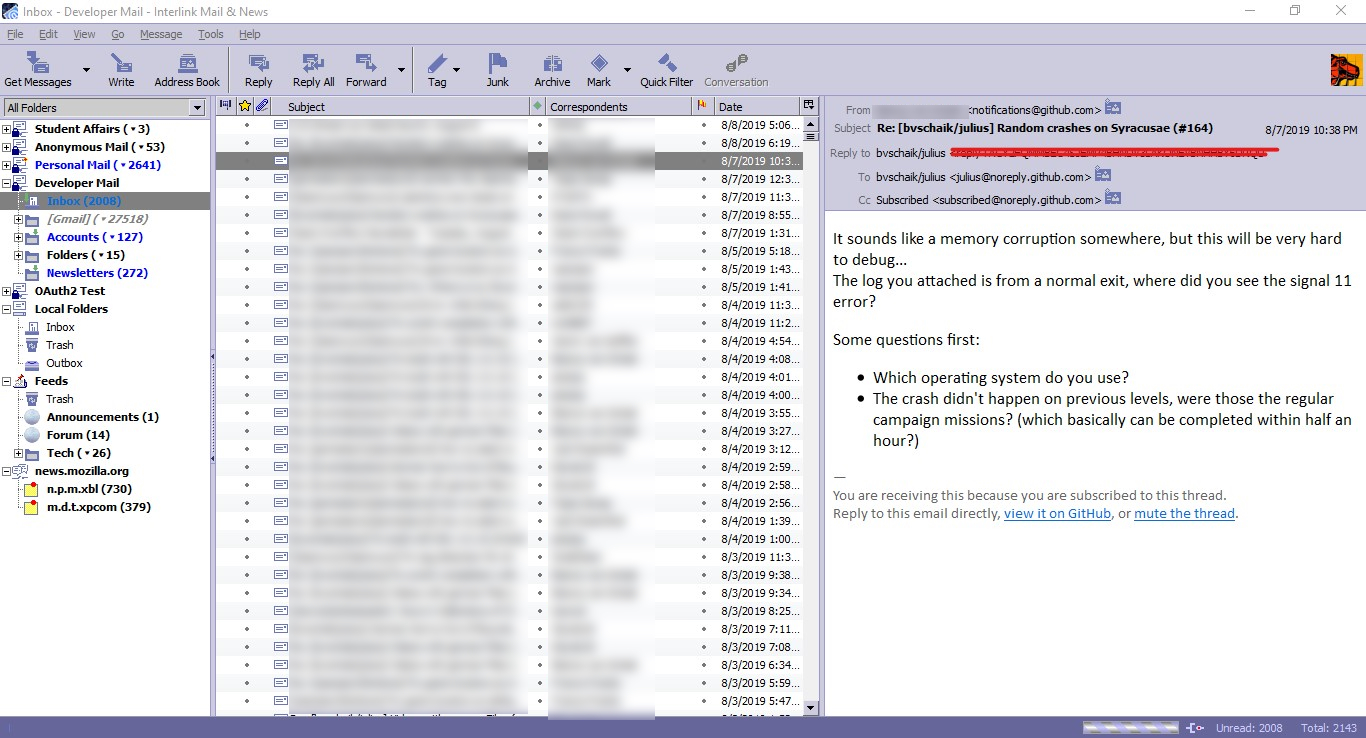Open the view it on GitHub link
Image resolution: width=1366 pixels, height=738 pixels.
click(1057, 513)
